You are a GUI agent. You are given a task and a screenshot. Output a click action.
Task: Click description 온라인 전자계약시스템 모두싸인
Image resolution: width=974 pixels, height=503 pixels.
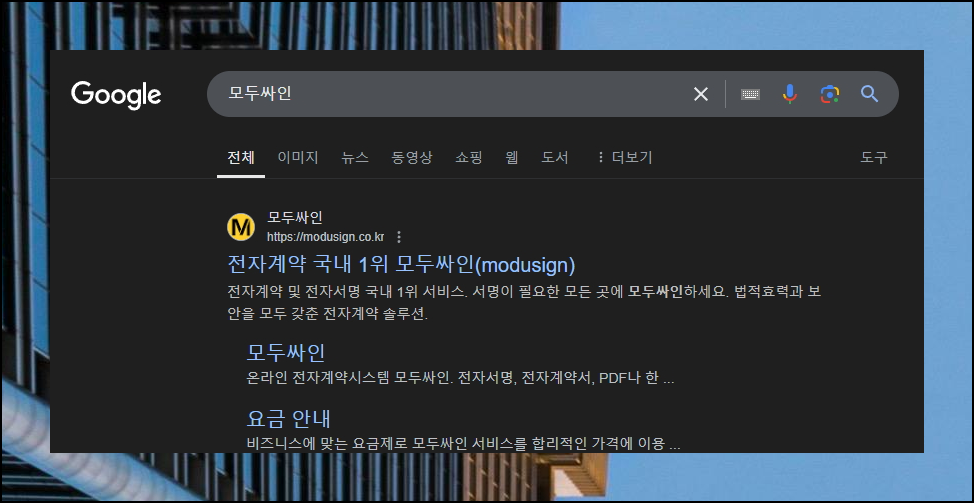[460, 379]
